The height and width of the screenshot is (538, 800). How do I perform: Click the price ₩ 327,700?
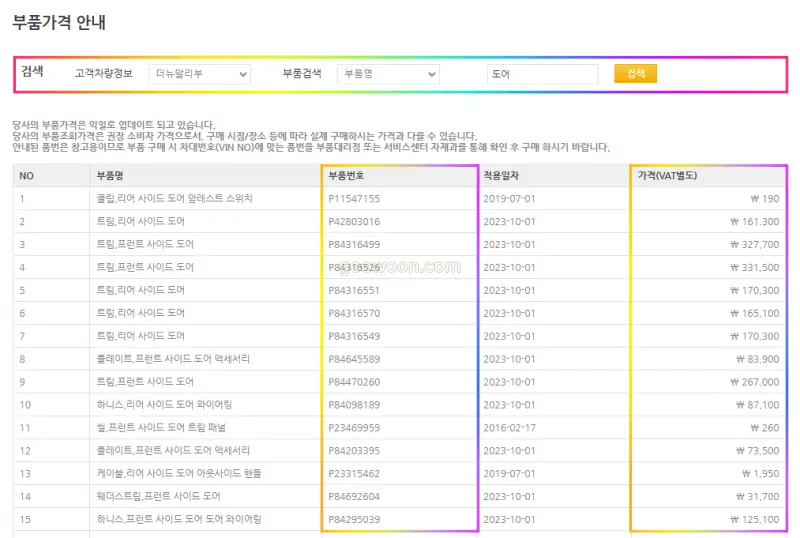[x=755, y=244]
